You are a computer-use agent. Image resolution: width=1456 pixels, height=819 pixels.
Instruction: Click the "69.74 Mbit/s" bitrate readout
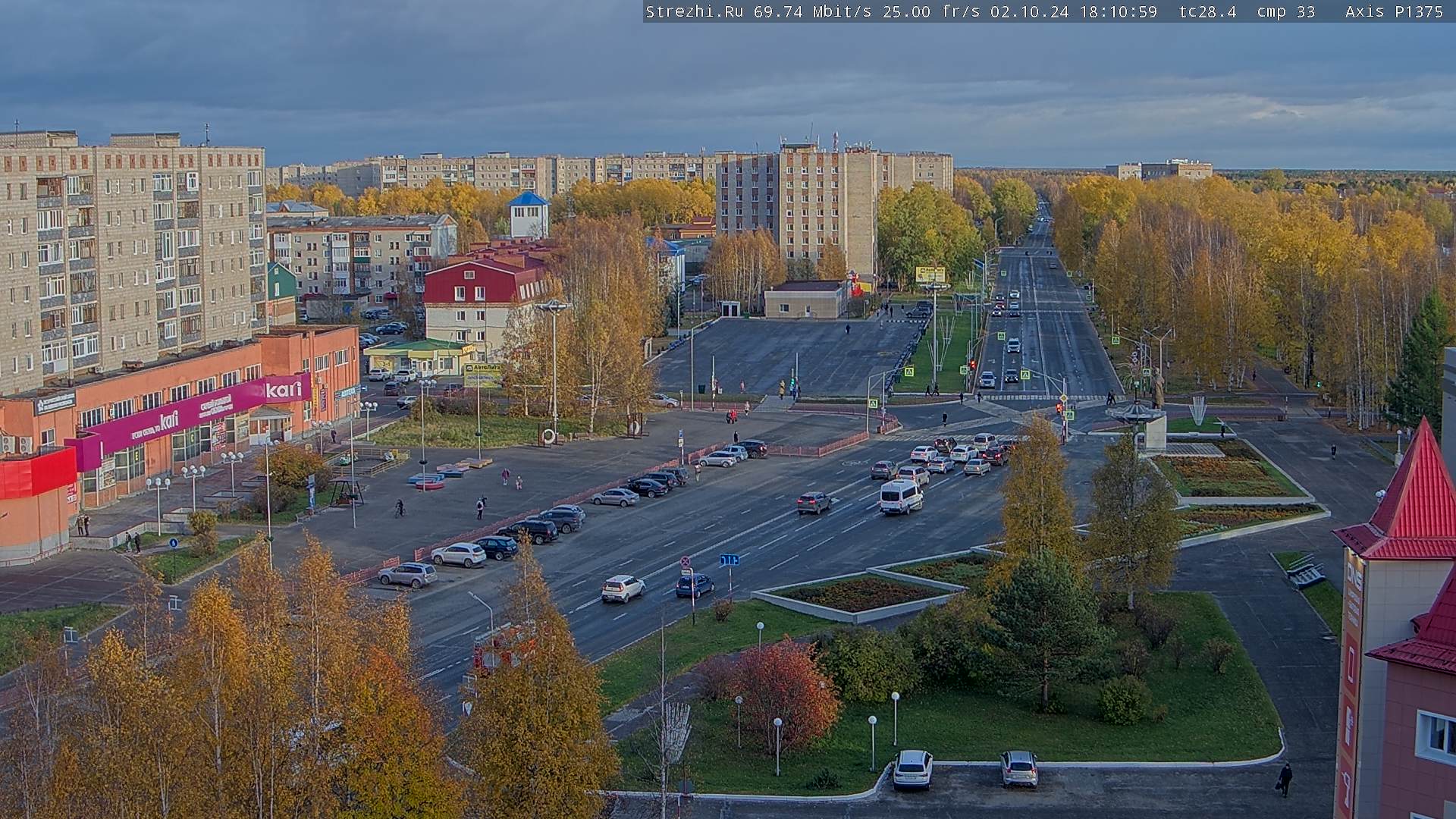click(812, 11)
